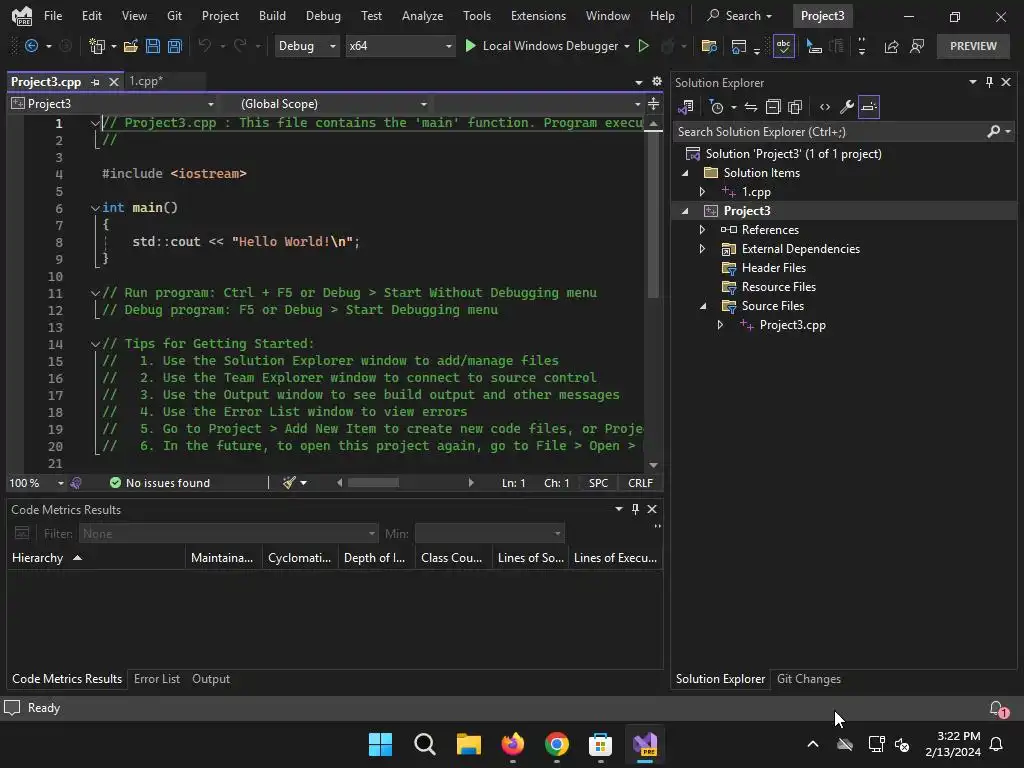This screenshot has height=768, width=1024.
Task: Switch to the Output tab
Action: (x=211, y=679)
